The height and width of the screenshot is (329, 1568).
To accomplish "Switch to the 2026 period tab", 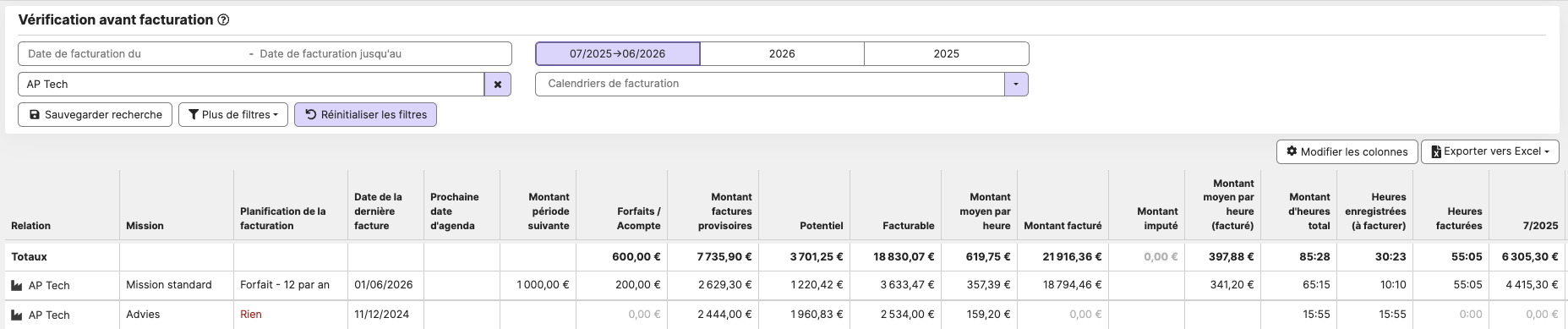I will click(782, 53).
